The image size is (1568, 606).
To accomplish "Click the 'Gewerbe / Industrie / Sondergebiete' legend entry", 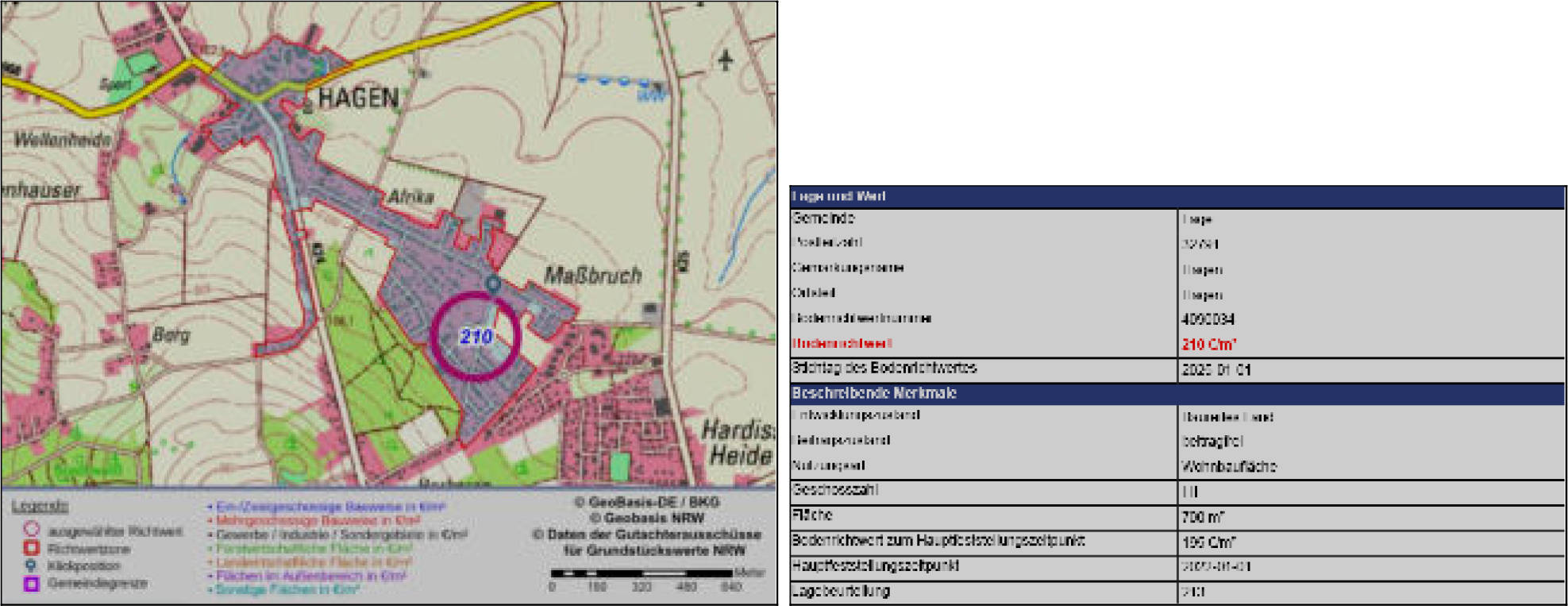I will (x=337, y=535).
